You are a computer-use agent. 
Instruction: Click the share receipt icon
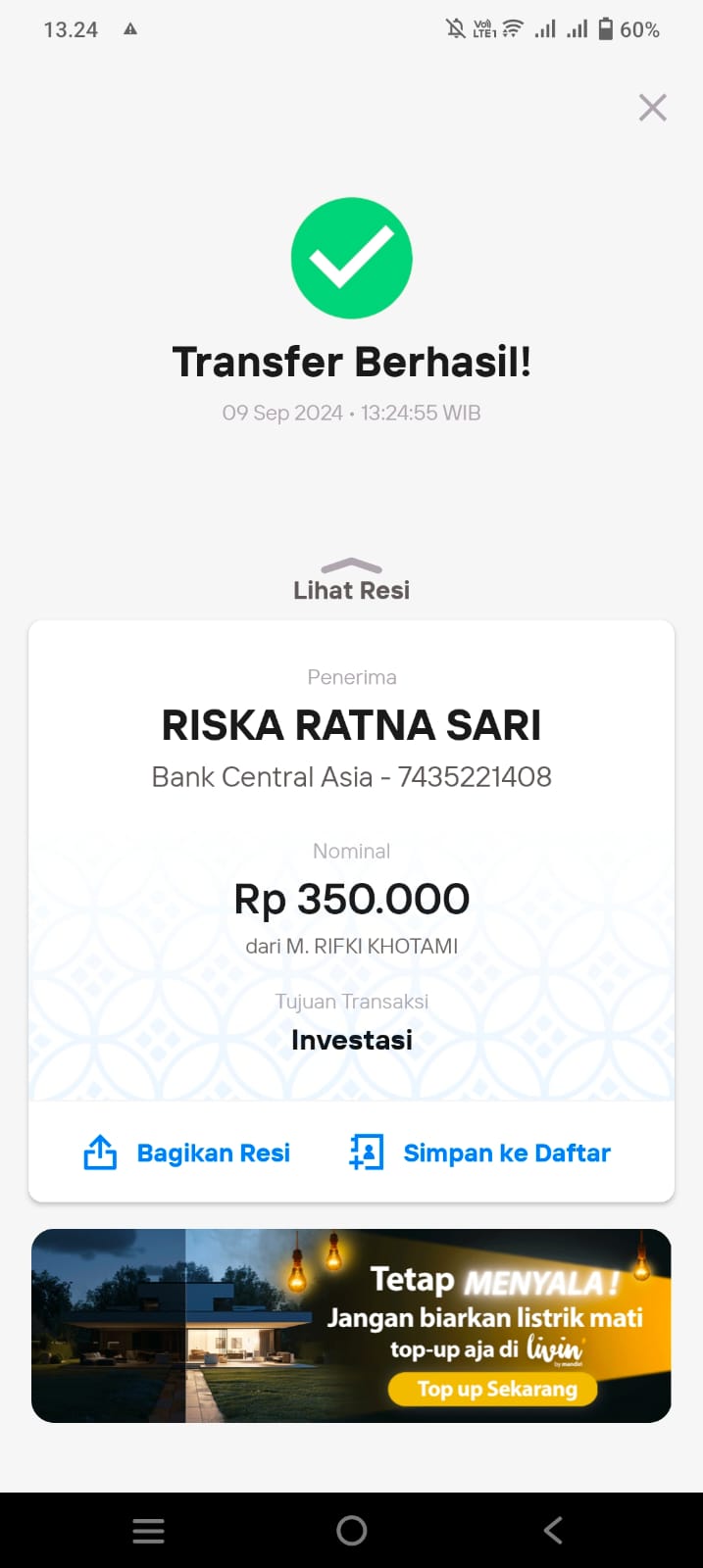point(100,1152)
